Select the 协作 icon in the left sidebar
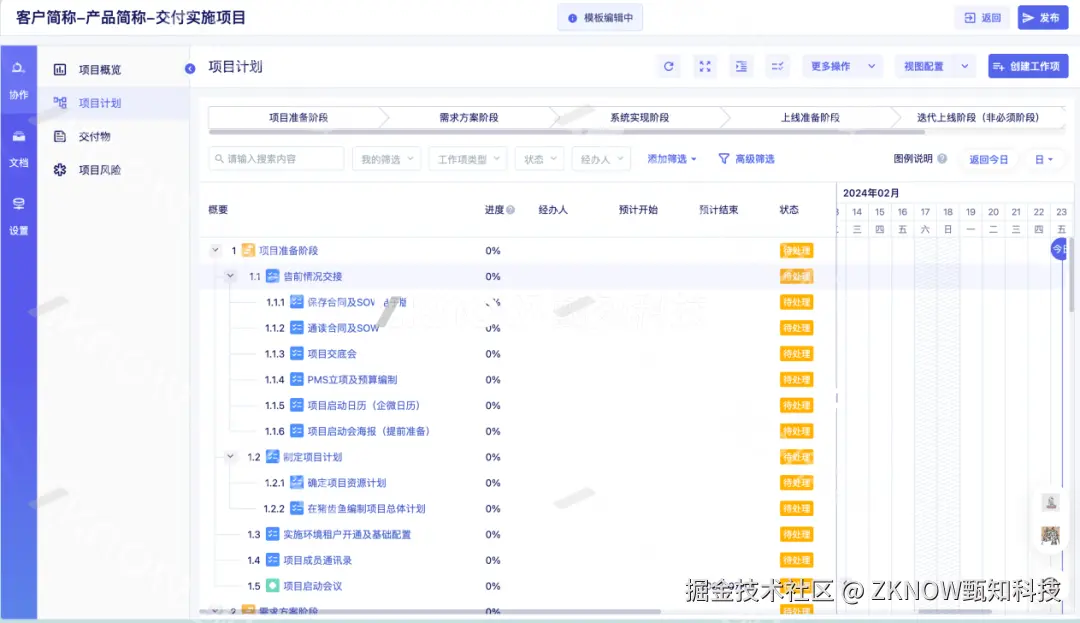The height and width of the screenshot is (623, 1080). point(16,68)
